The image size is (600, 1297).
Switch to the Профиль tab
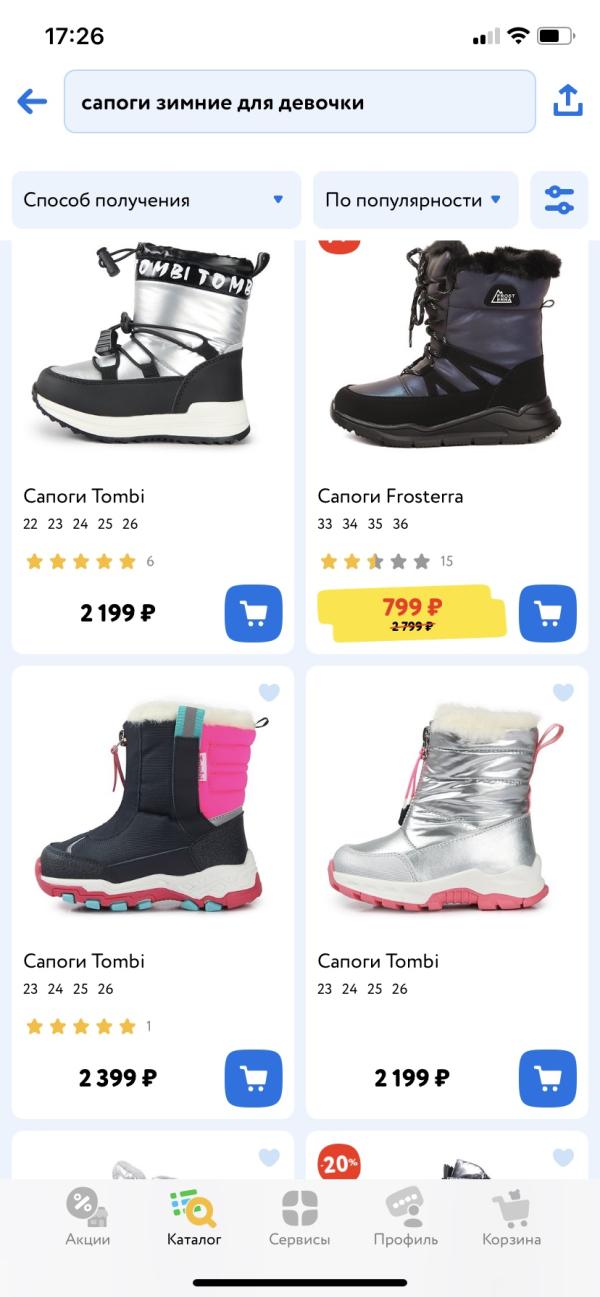pos(406,1218)
